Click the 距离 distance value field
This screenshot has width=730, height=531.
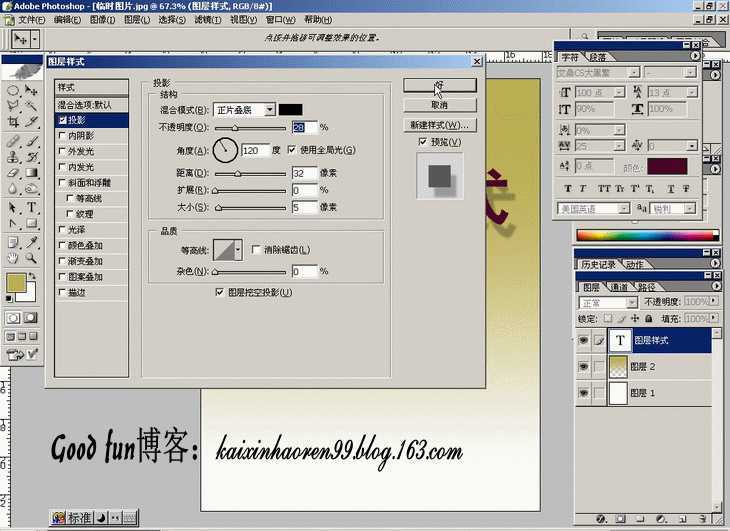click(303, 173)
